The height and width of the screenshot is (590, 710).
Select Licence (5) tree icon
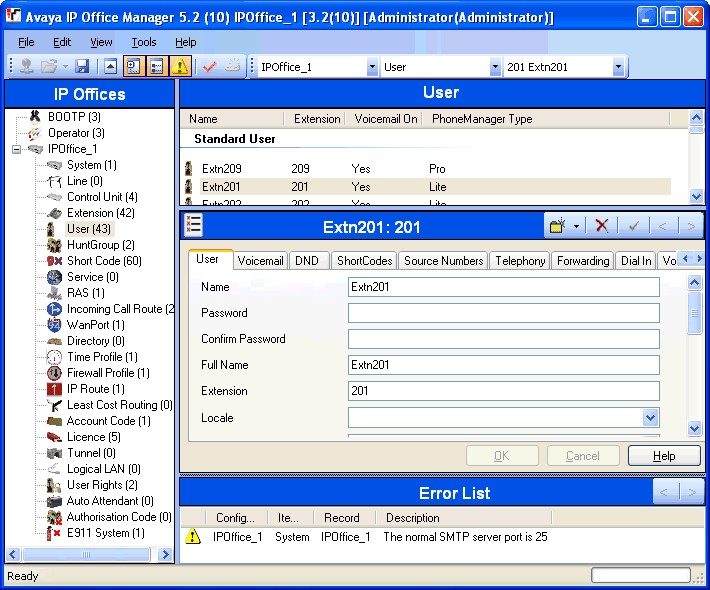pos(54,437)
